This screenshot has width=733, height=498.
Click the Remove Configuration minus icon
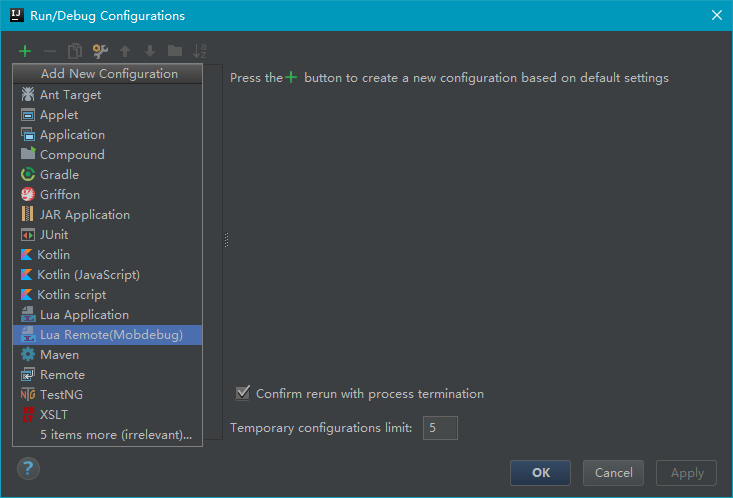click(x=50, y=51)
